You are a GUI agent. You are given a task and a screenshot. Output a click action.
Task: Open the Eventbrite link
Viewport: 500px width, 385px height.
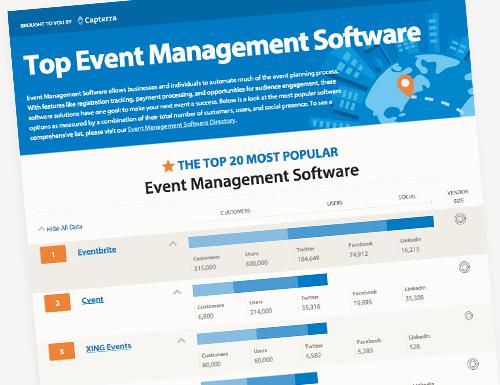click(97, 251)
